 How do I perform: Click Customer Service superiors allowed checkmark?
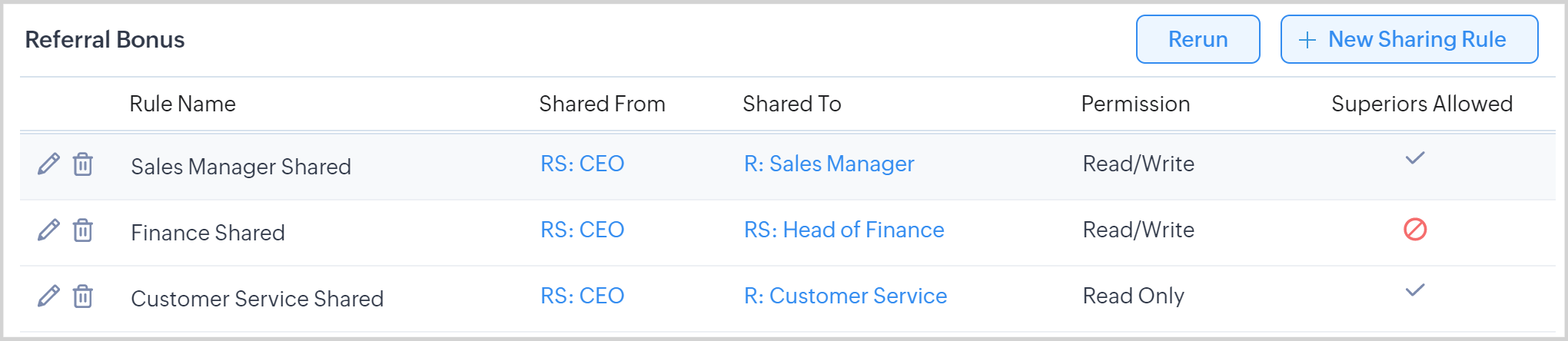(x=1415, y=290)
